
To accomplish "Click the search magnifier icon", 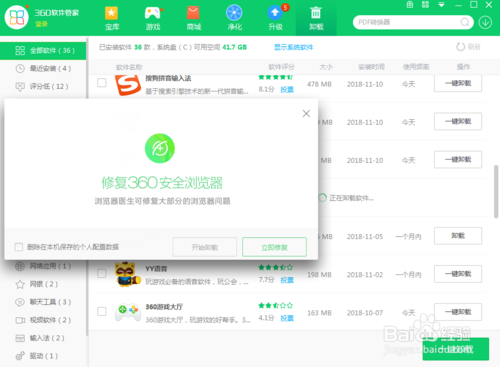I will coord(464,23).
